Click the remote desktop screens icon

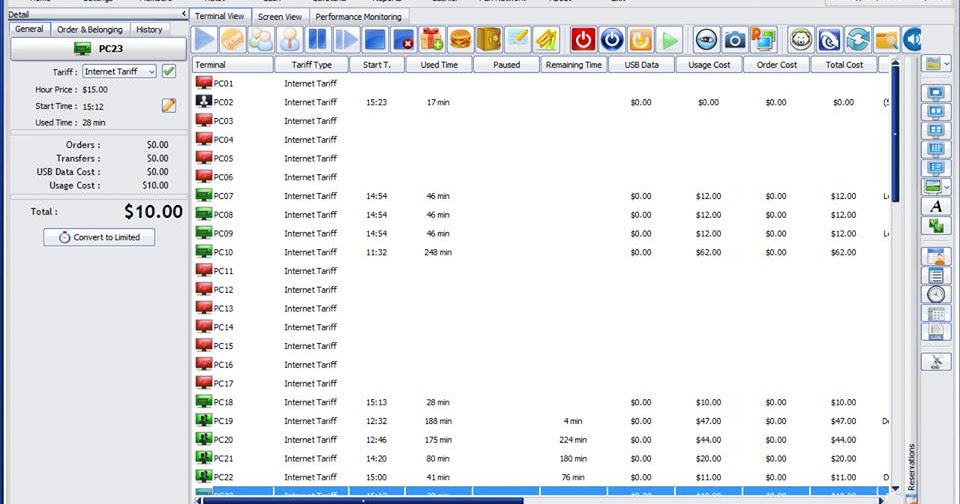[x=763, y=40]
